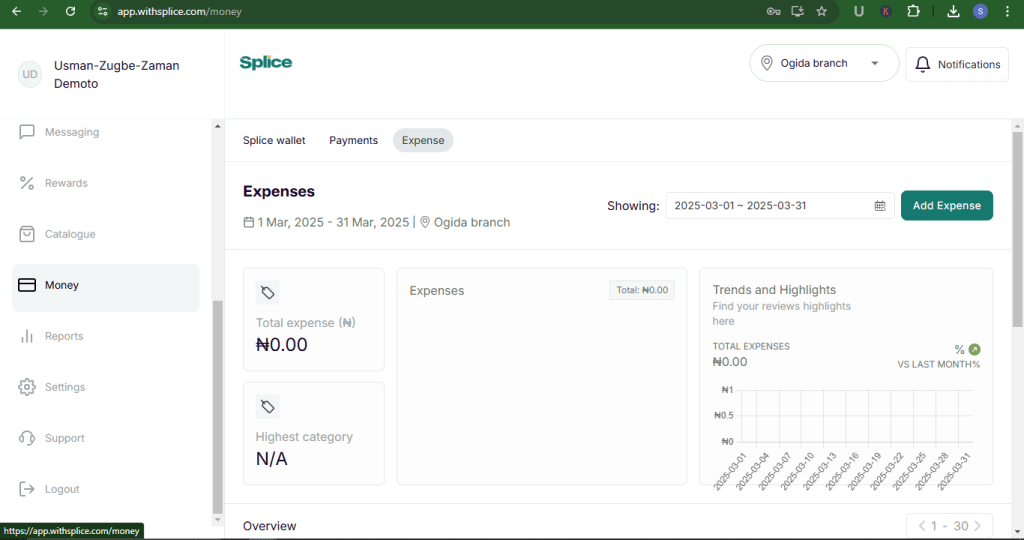Screen dimensions: 1024x540
Task: Click the Usman-Zugbe-Zaman Demoto name
Action: [x=116, y=74]
